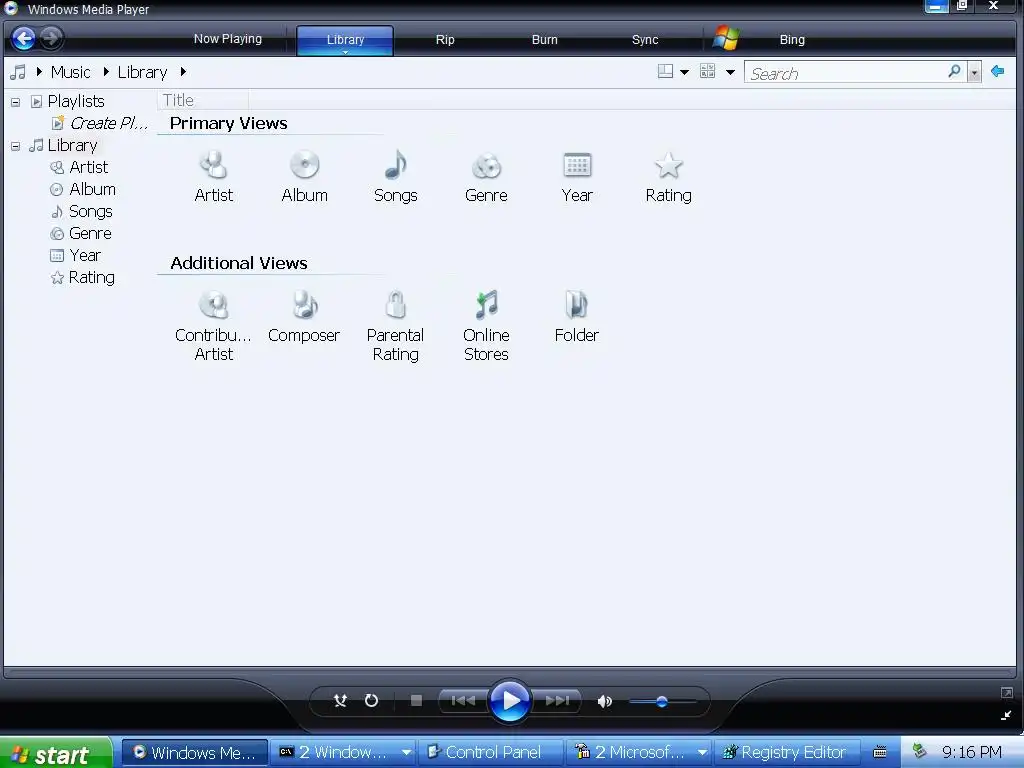The width and height of the screenshot is (1024, 768).
Task: Open the Windows Explorer taskbar group
Action: tap(343, 752)
